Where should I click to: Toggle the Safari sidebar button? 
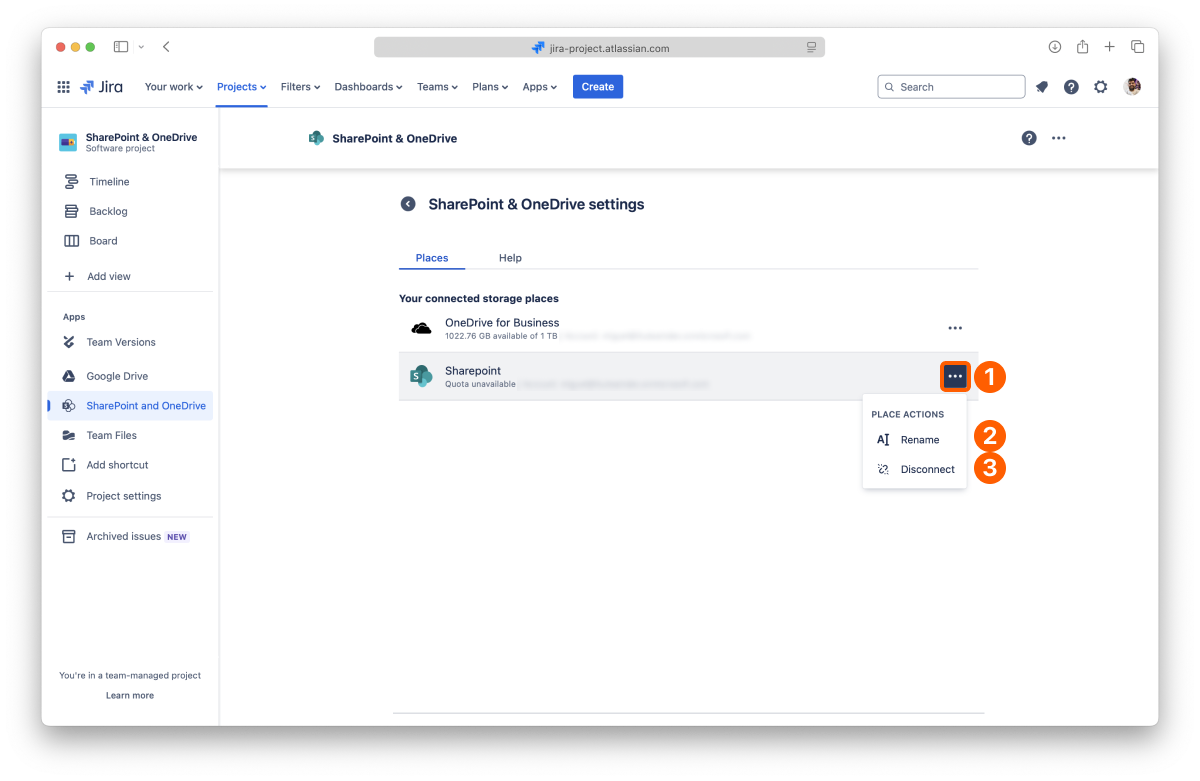[121, 47]
